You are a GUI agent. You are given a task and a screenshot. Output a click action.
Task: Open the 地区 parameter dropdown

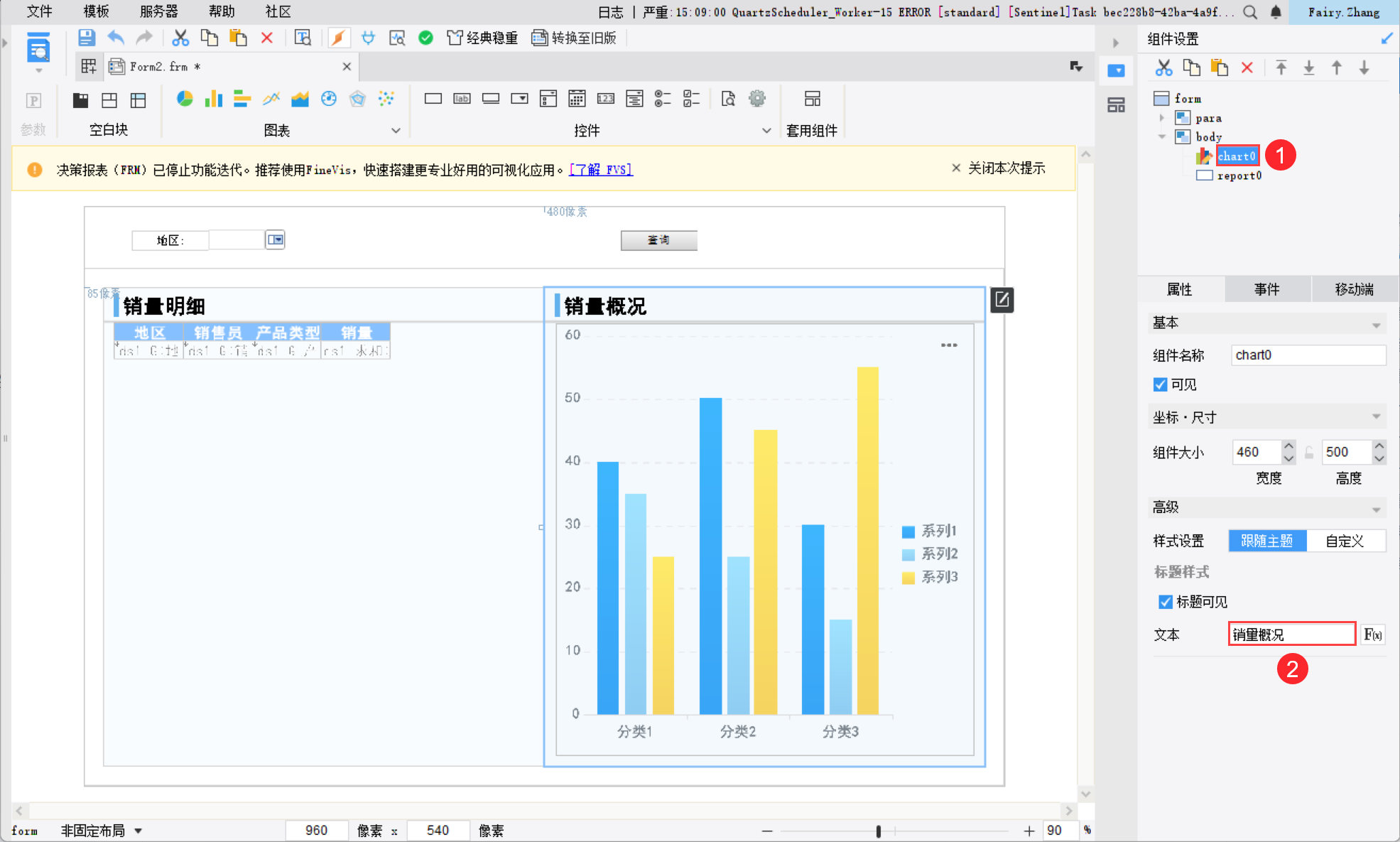point(275,240)
